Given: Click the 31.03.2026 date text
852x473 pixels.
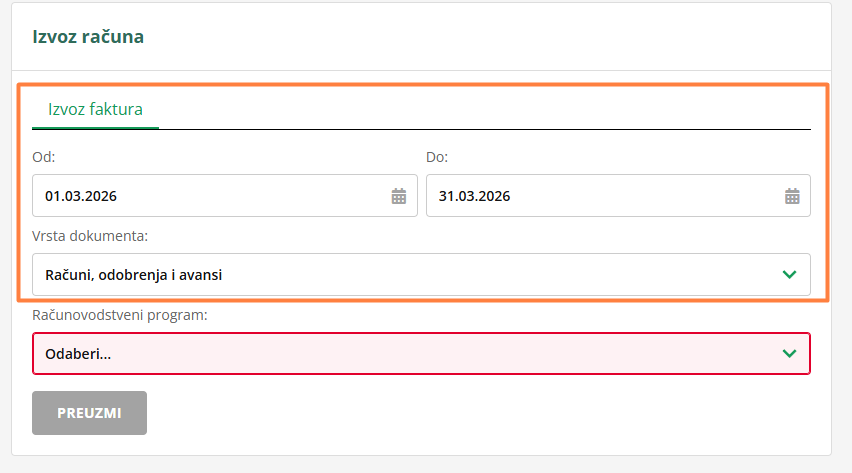Looking at the screenshot, I should 475,196.
